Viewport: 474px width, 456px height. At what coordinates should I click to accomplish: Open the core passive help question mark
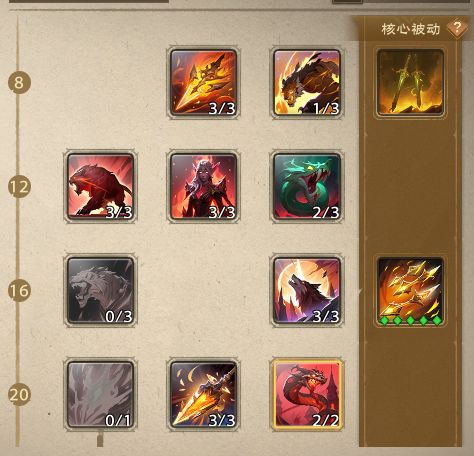[457, 28]
